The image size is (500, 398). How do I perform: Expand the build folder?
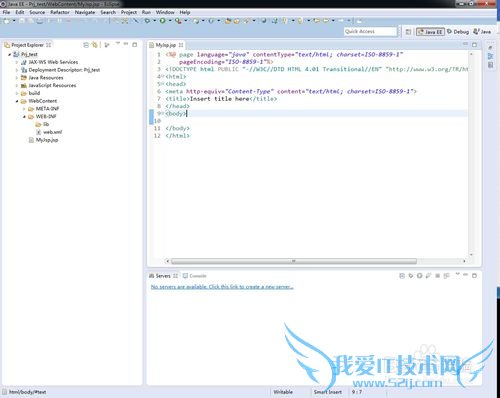[17, 93]
